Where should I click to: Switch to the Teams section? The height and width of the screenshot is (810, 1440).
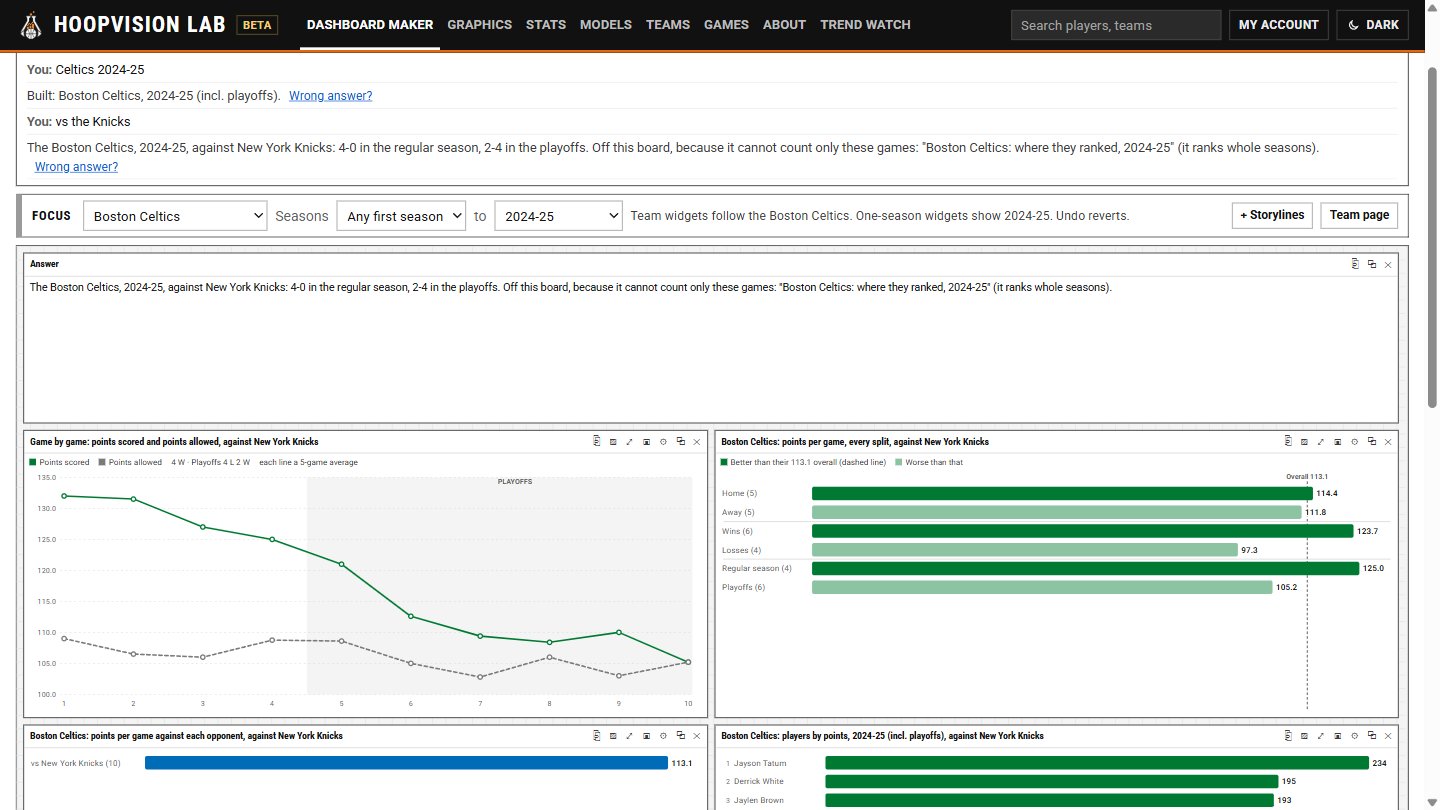pyautogui.click(x=668, y=25)
